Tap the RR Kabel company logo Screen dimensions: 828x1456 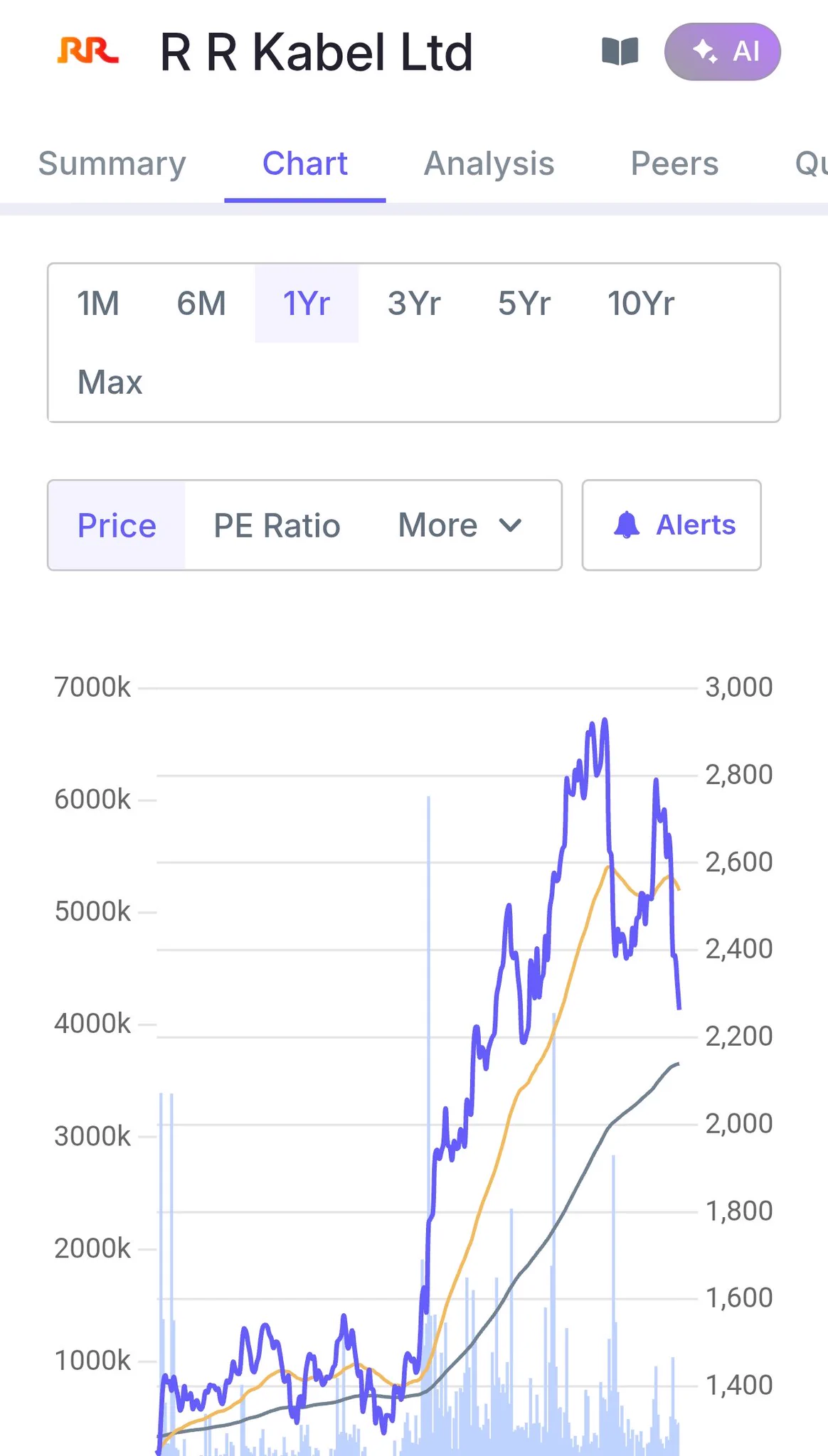pos(87,52)
